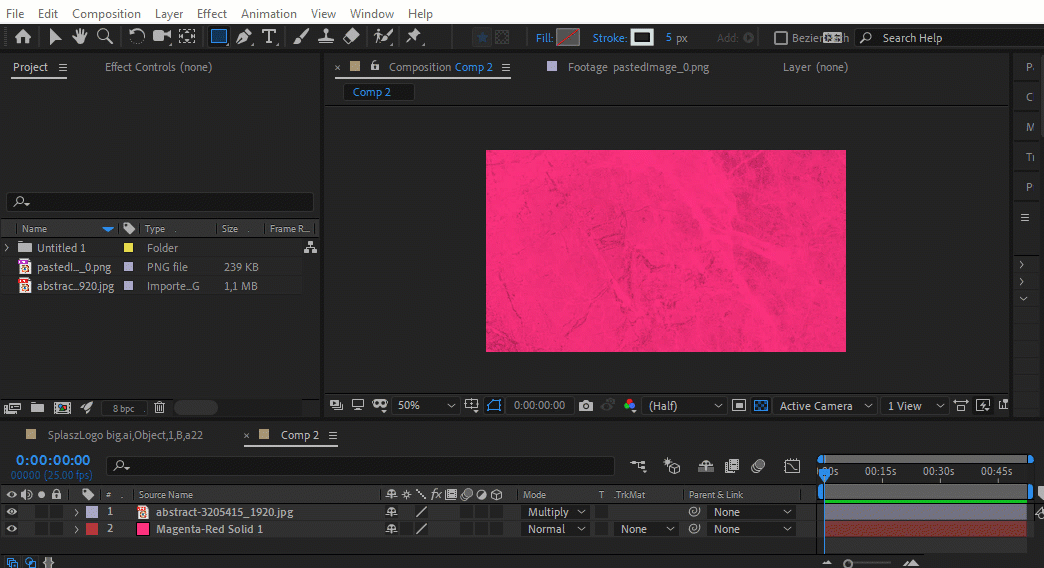Viewport: 1044px width, 568px height.
Task: Select the Pan Behind anchor point tool
Action: pyautogui.click(x=187, y=37)
